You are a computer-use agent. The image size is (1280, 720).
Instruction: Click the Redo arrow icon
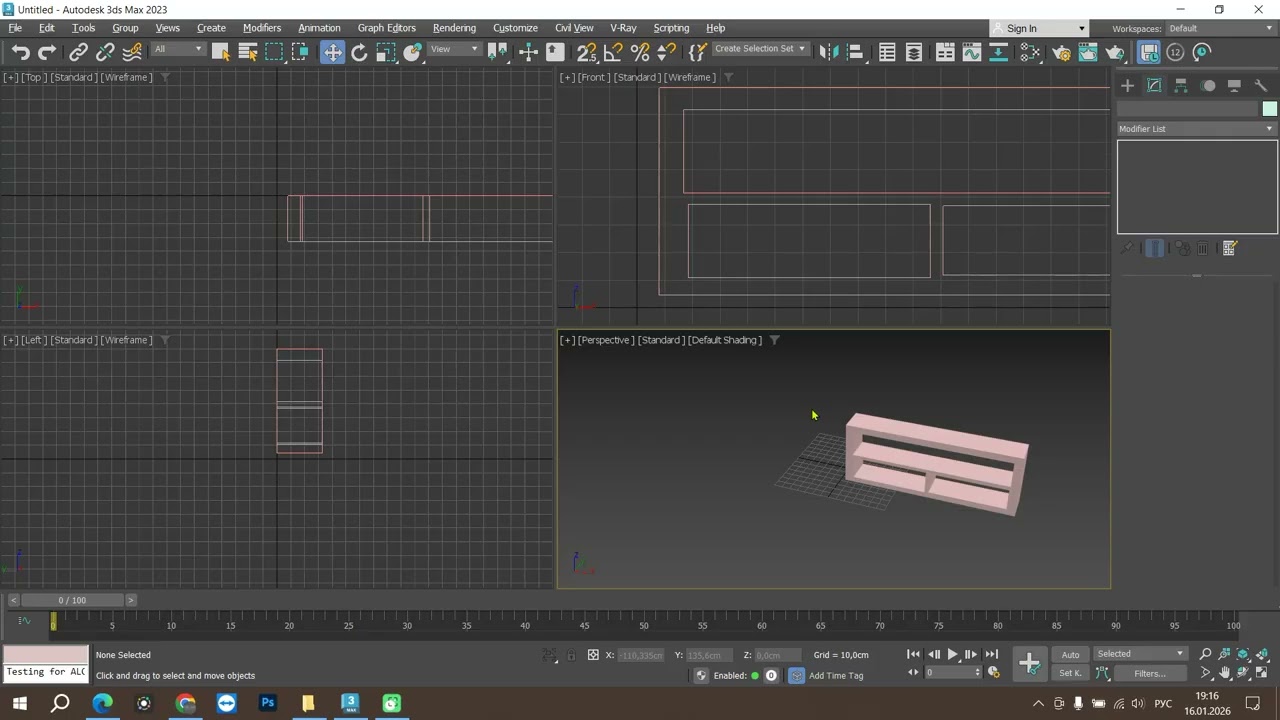(46, 52)
